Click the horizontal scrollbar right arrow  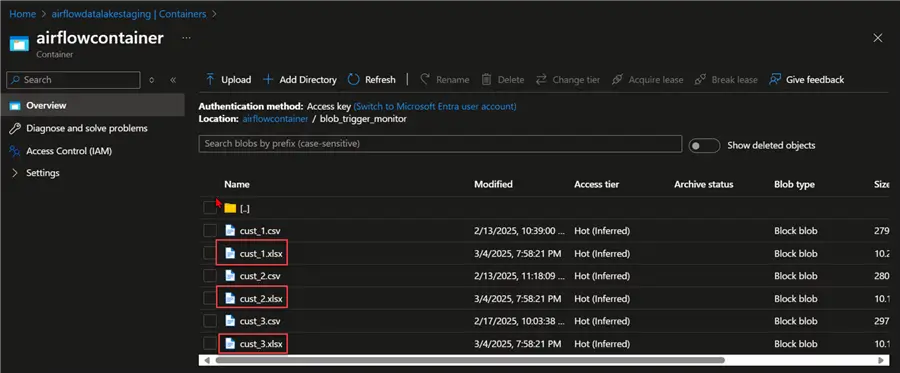pyautogui.click(x=881, y=360)
